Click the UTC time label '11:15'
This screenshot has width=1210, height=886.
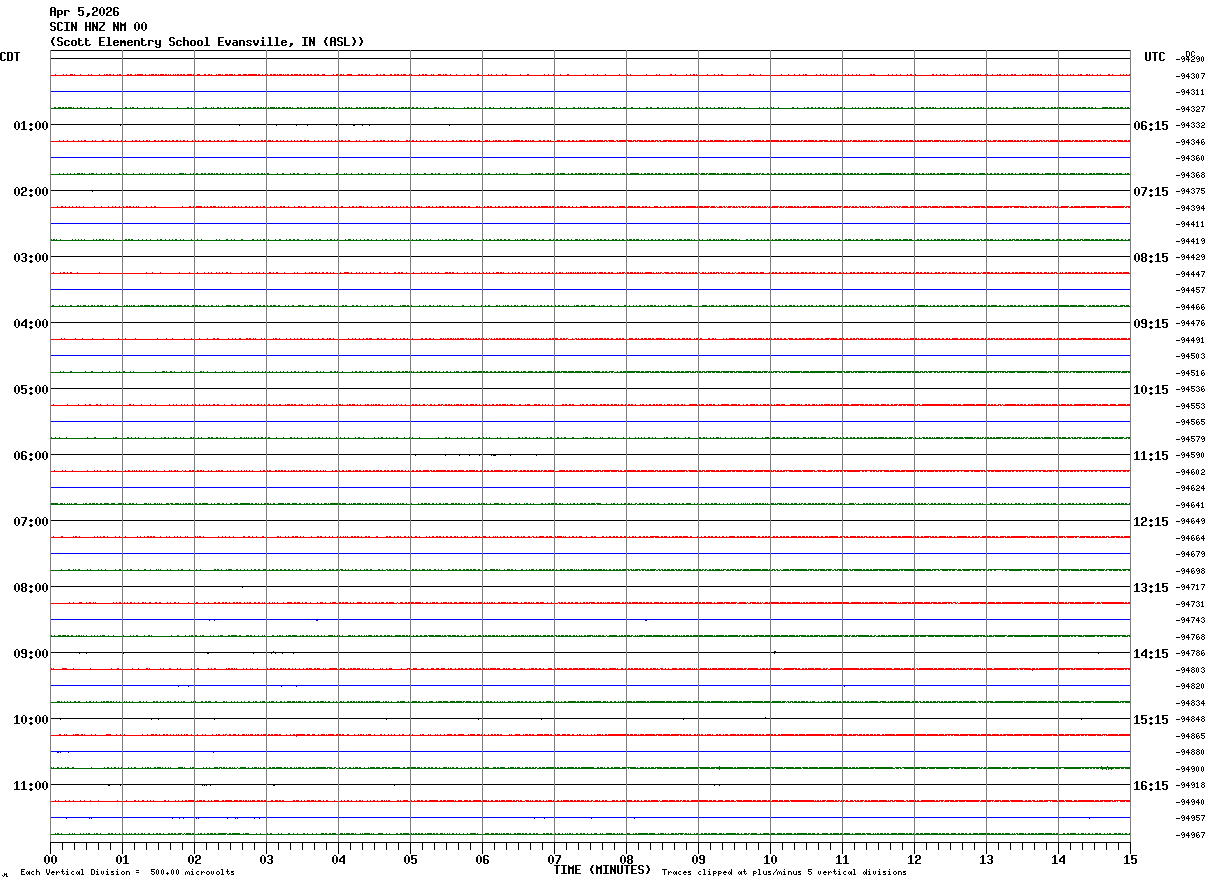[1151, 456]
